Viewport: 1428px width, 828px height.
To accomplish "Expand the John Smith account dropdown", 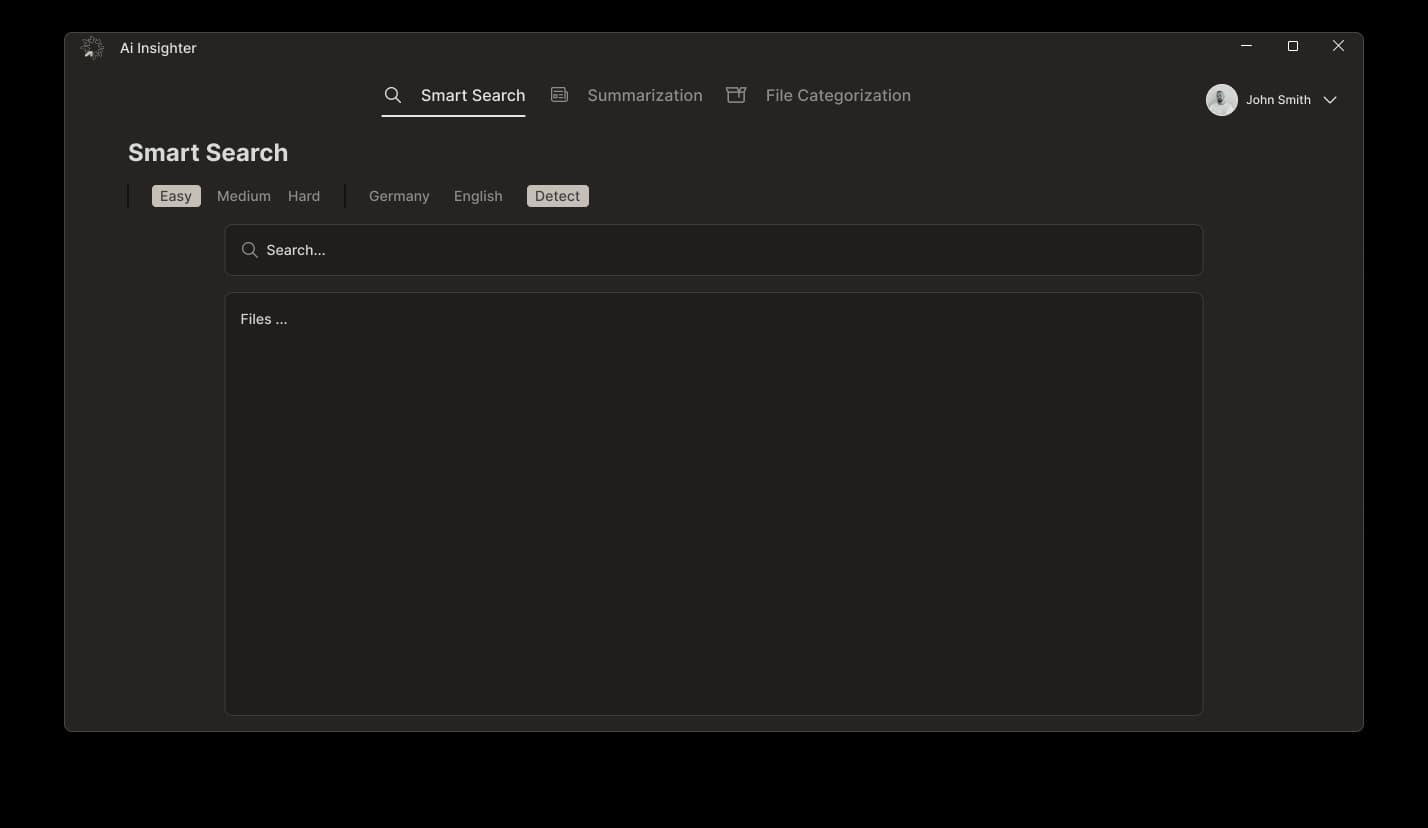I will tap(1331, 99).
